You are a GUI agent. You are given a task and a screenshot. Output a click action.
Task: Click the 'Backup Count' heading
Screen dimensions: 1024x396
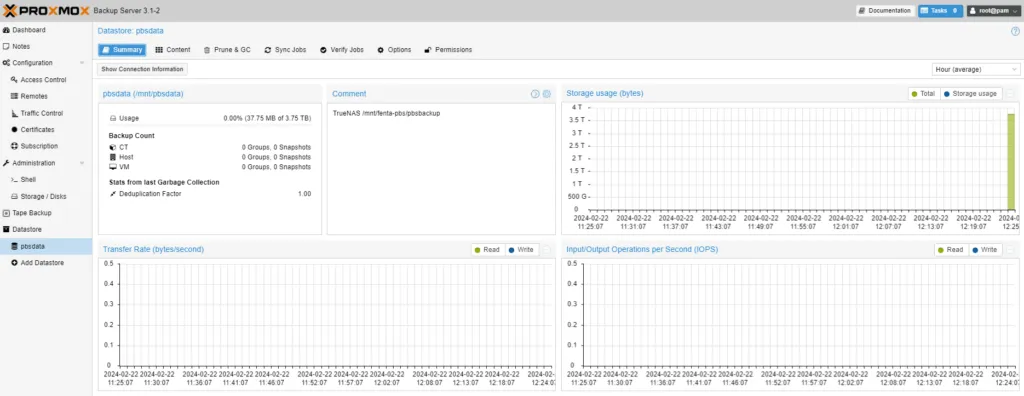click(x=131, y=136)
